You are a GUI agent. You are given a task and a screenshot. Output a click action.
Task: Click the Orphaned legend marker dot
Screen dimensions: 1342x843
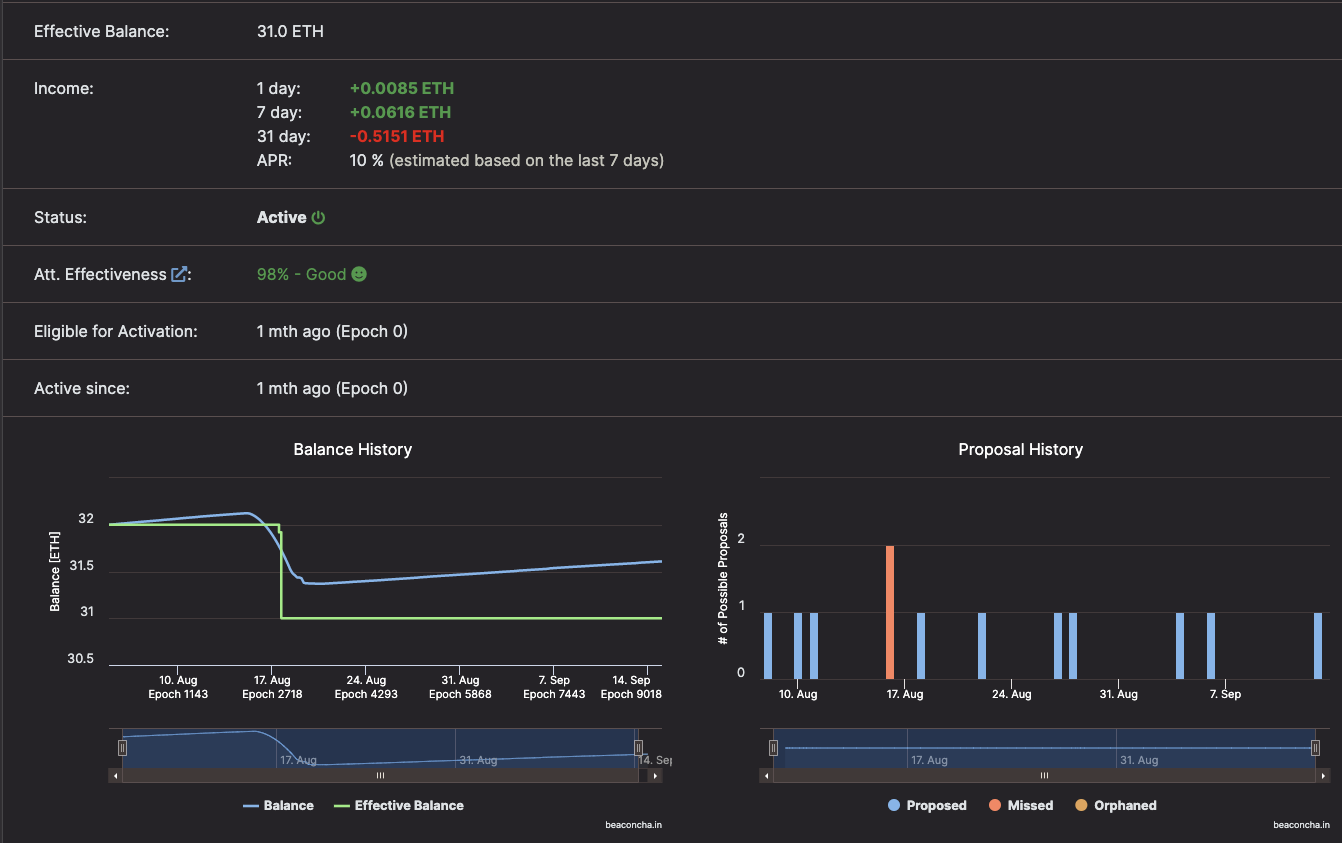[x=1081, y=805]
